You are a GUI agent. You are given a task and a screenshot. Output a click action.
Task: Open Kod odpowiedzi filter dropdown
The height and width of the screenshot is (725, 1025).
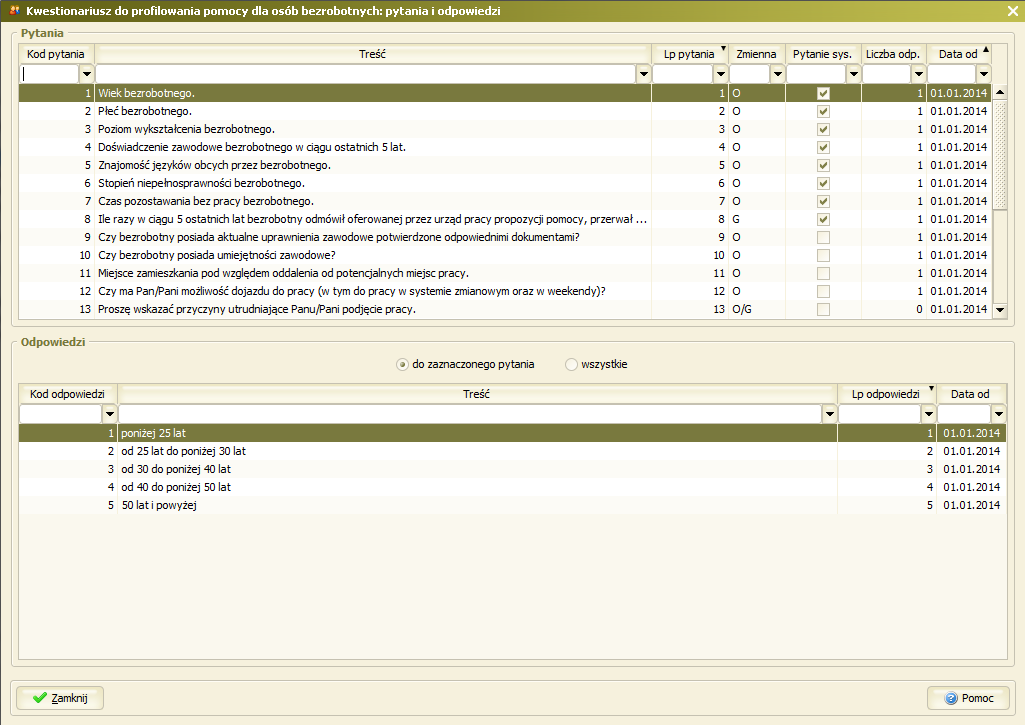pos(110,414)
